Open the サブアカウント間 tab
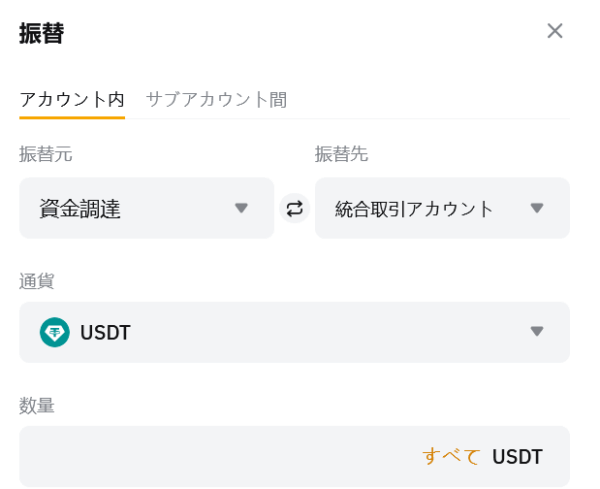 click(216, 99)
